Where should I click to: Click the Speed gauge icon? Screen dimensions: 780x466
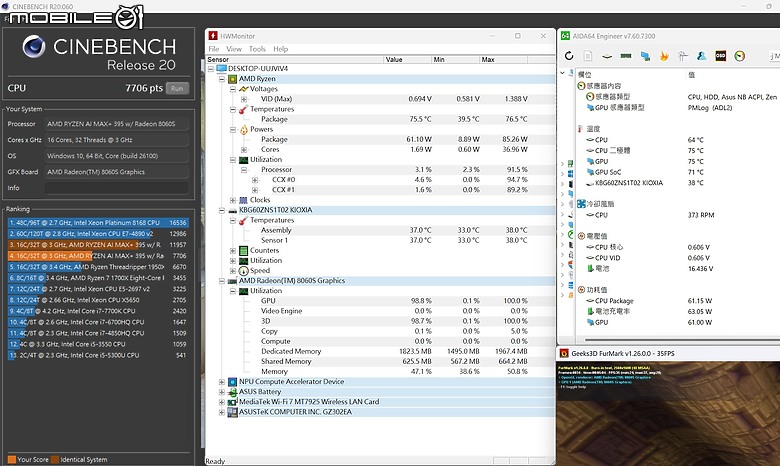click(x=243, y=271)
